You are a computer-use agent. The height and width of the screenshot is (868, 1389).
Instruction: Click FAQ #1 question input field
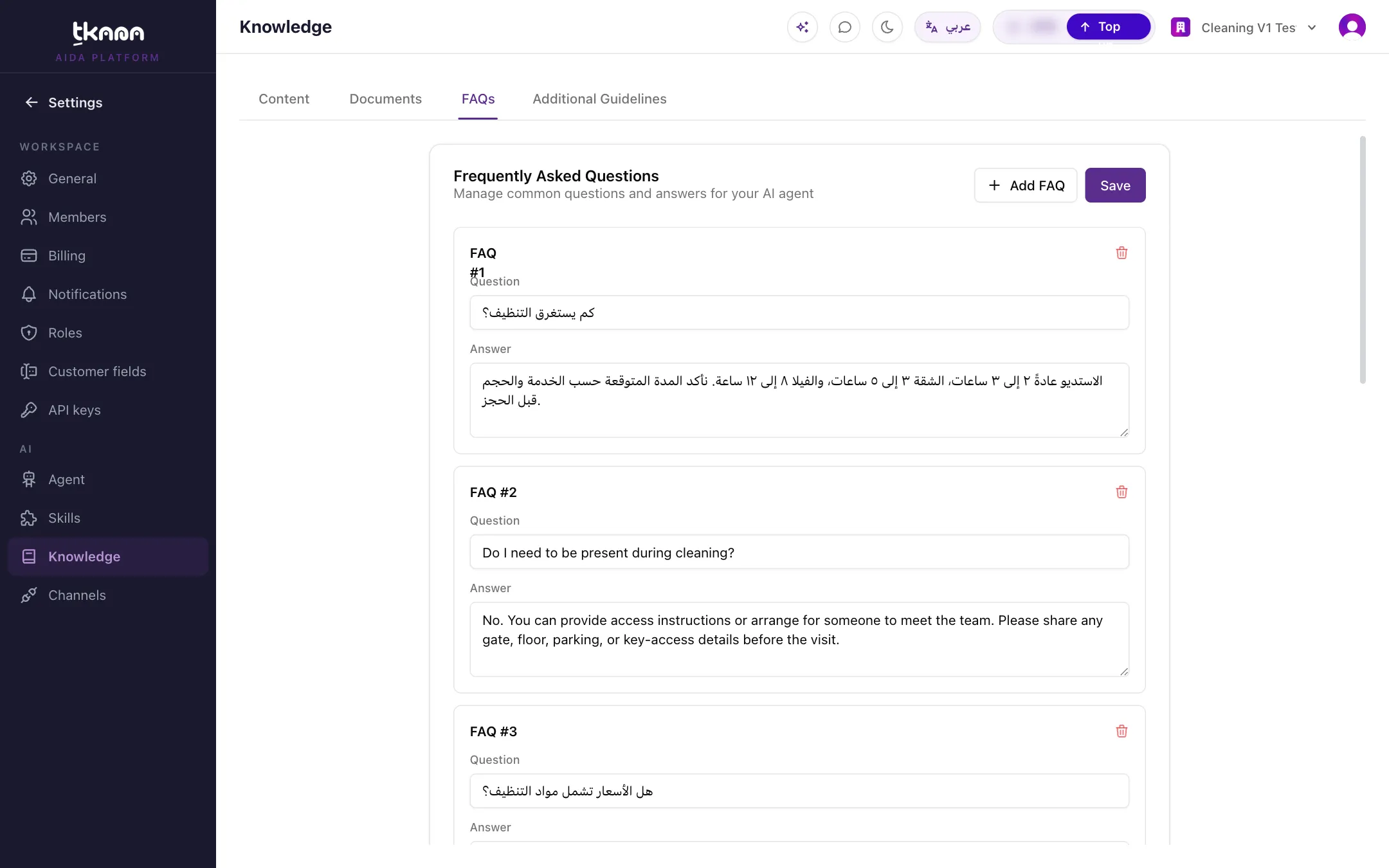point(799,312)
